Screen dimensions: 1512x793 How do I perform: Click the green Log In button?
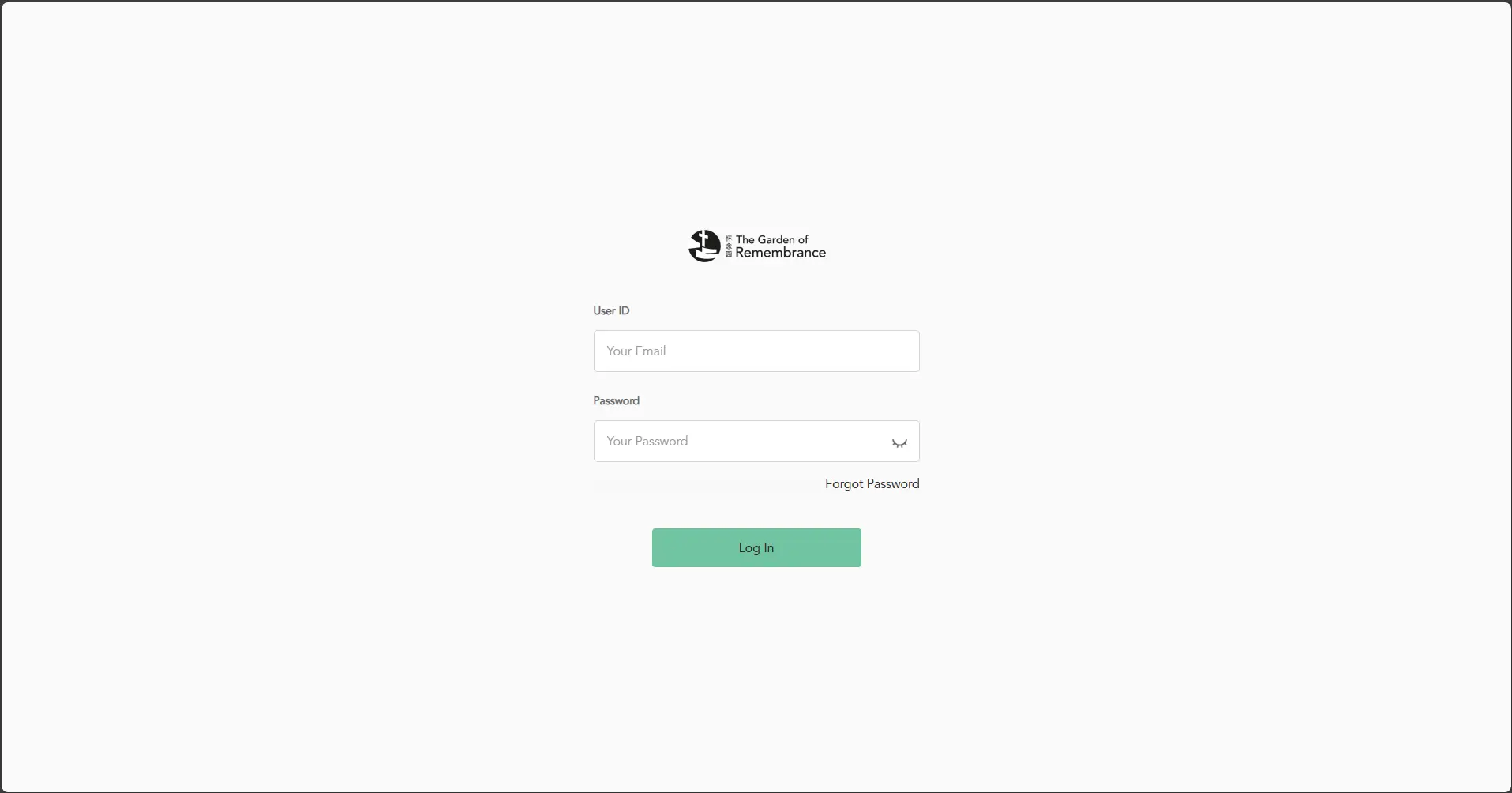pyautogui.click(x=756, y=547)
